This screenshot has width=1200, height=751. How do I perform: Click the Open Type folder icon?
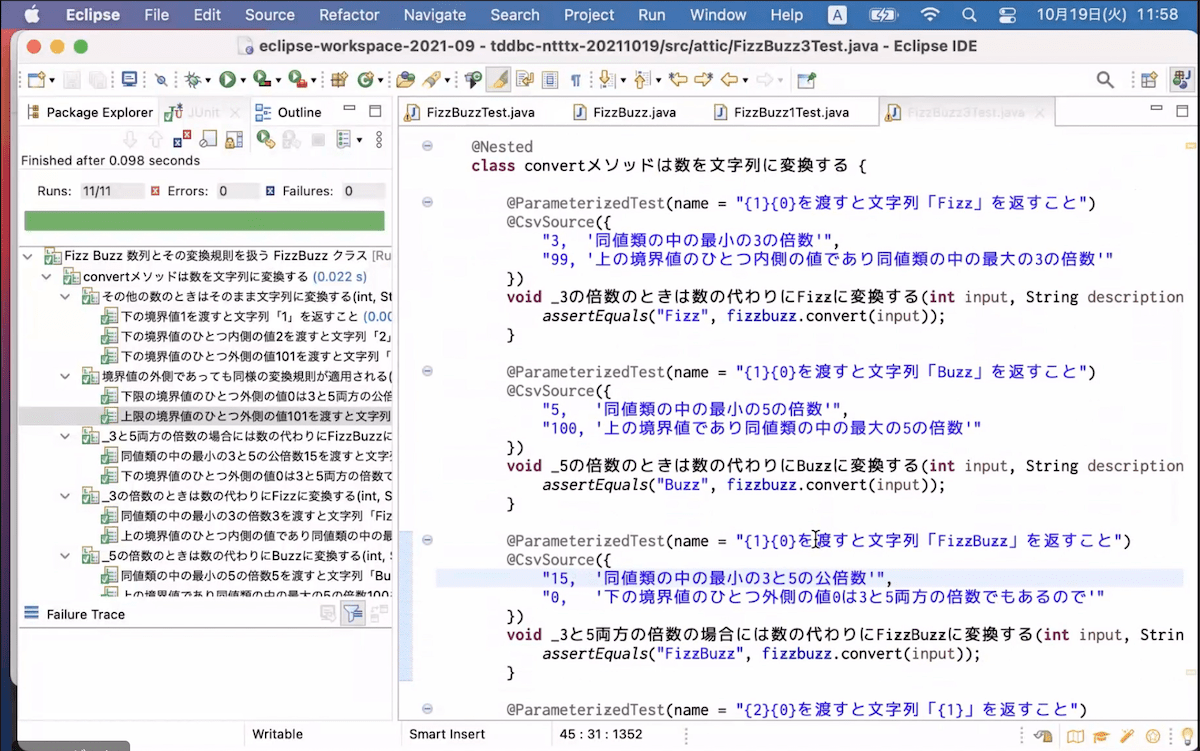point(405,80)
